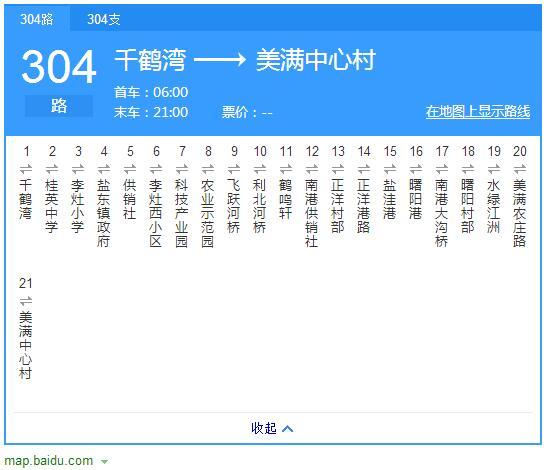Open the map.baidu.com dropdown arrow
555x470 pixels.
click(x=104, y=461)
